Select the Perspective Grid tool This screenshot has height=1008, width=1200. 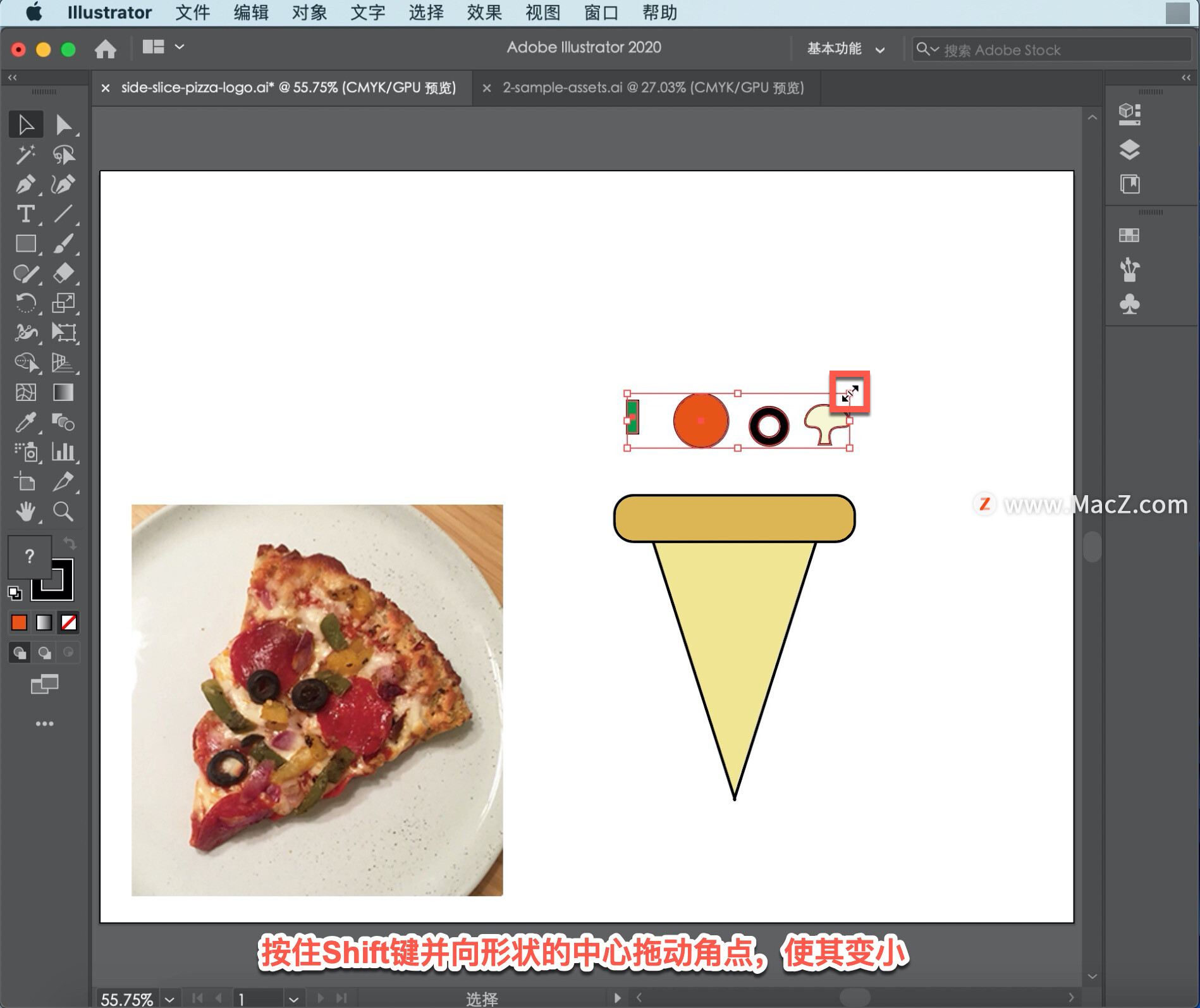pyautogui.click(x=63, y=362)
